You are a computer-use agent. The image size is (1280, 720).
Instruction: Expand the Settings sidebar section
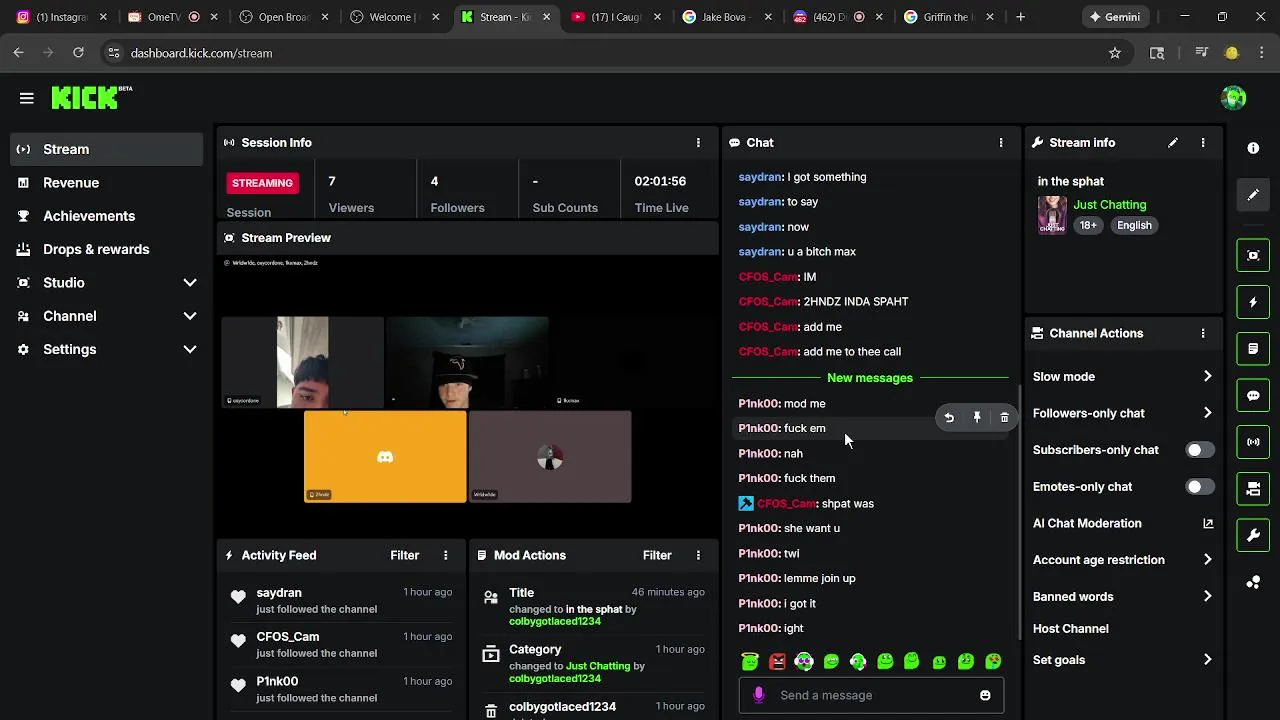coord(190,349)
